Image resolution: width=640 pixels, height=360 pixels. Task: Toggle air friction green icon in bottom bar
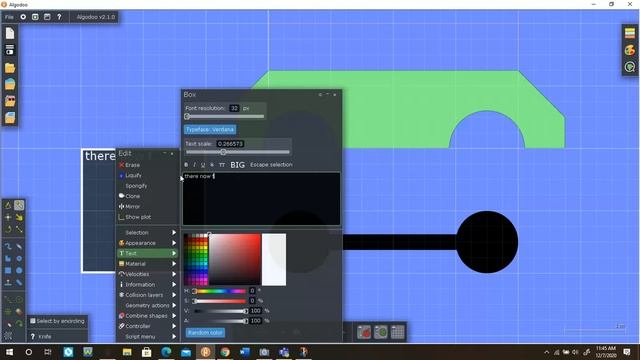pyautogui.click(x=381, y=332)
